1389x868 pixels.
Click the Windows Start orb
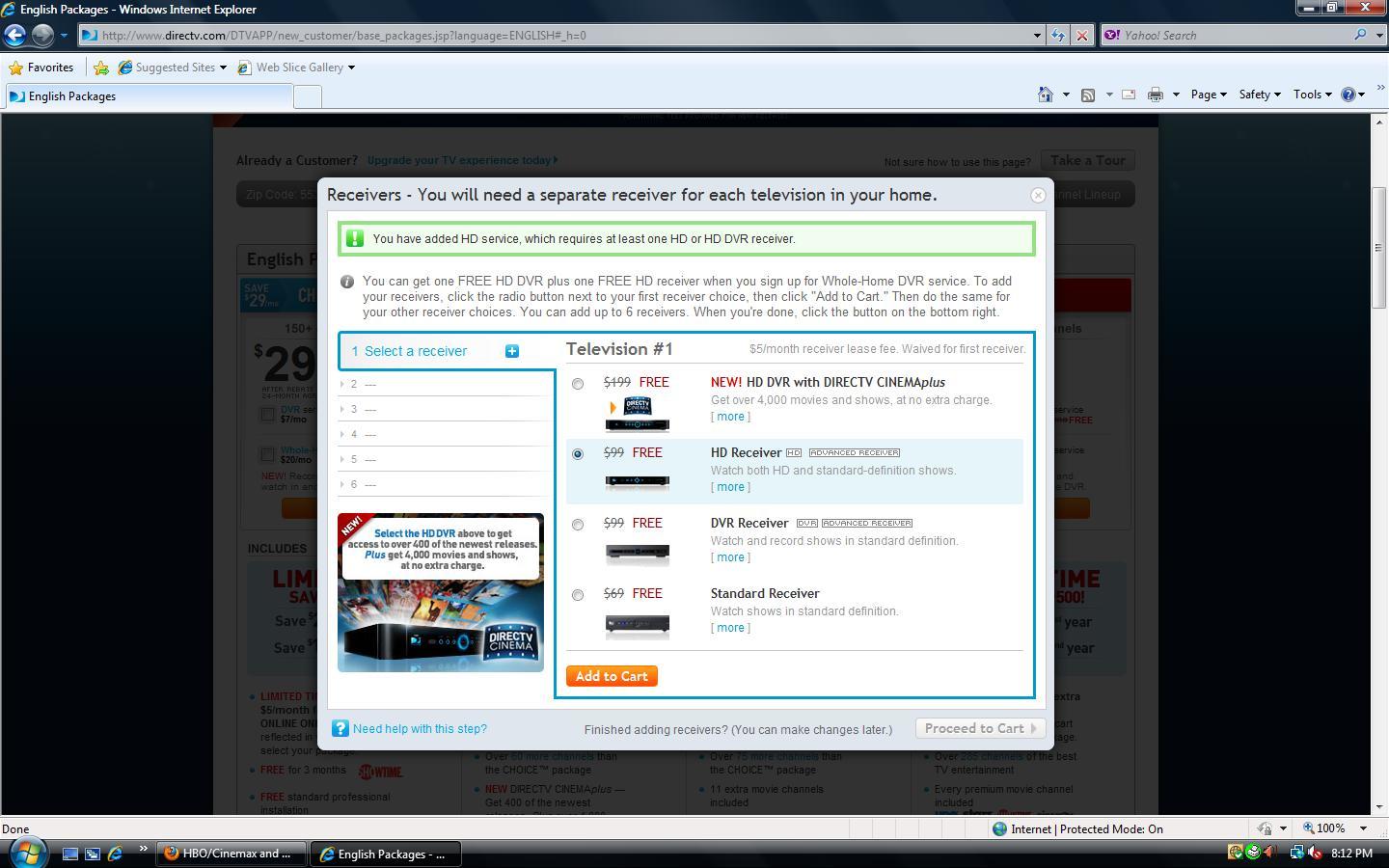pyautogui.click(x=27, y=853)
